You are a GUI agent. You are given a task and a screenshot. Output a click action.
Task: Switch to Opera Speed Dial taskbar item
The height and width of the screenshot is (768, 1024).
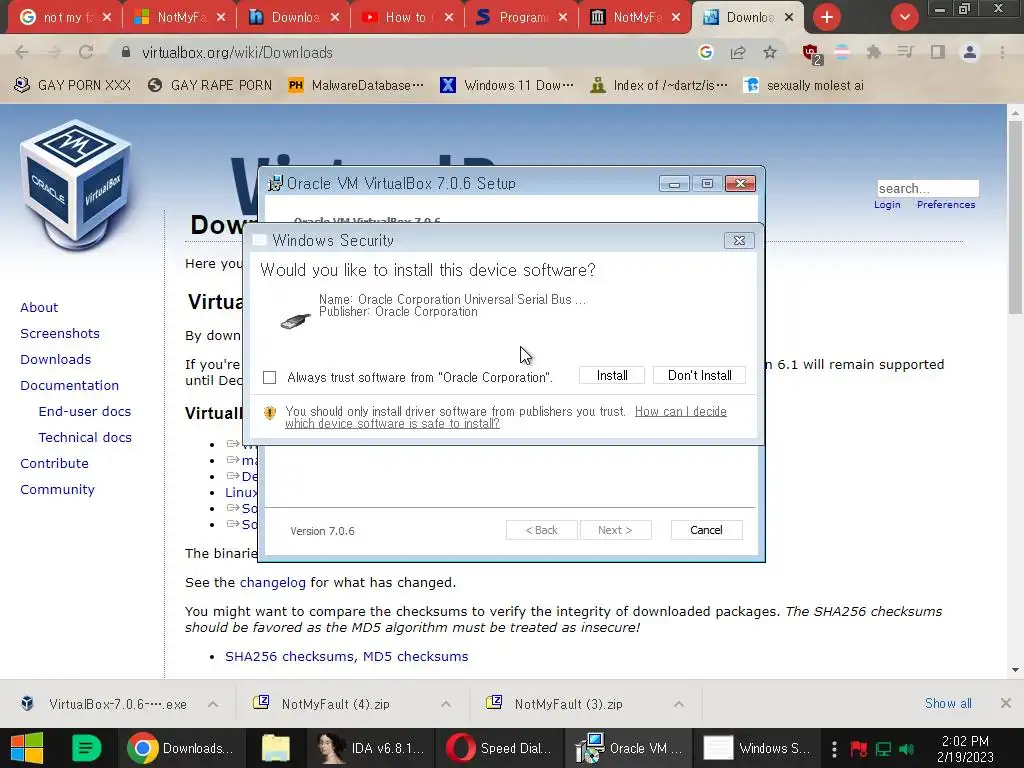(x=500, y=748)
